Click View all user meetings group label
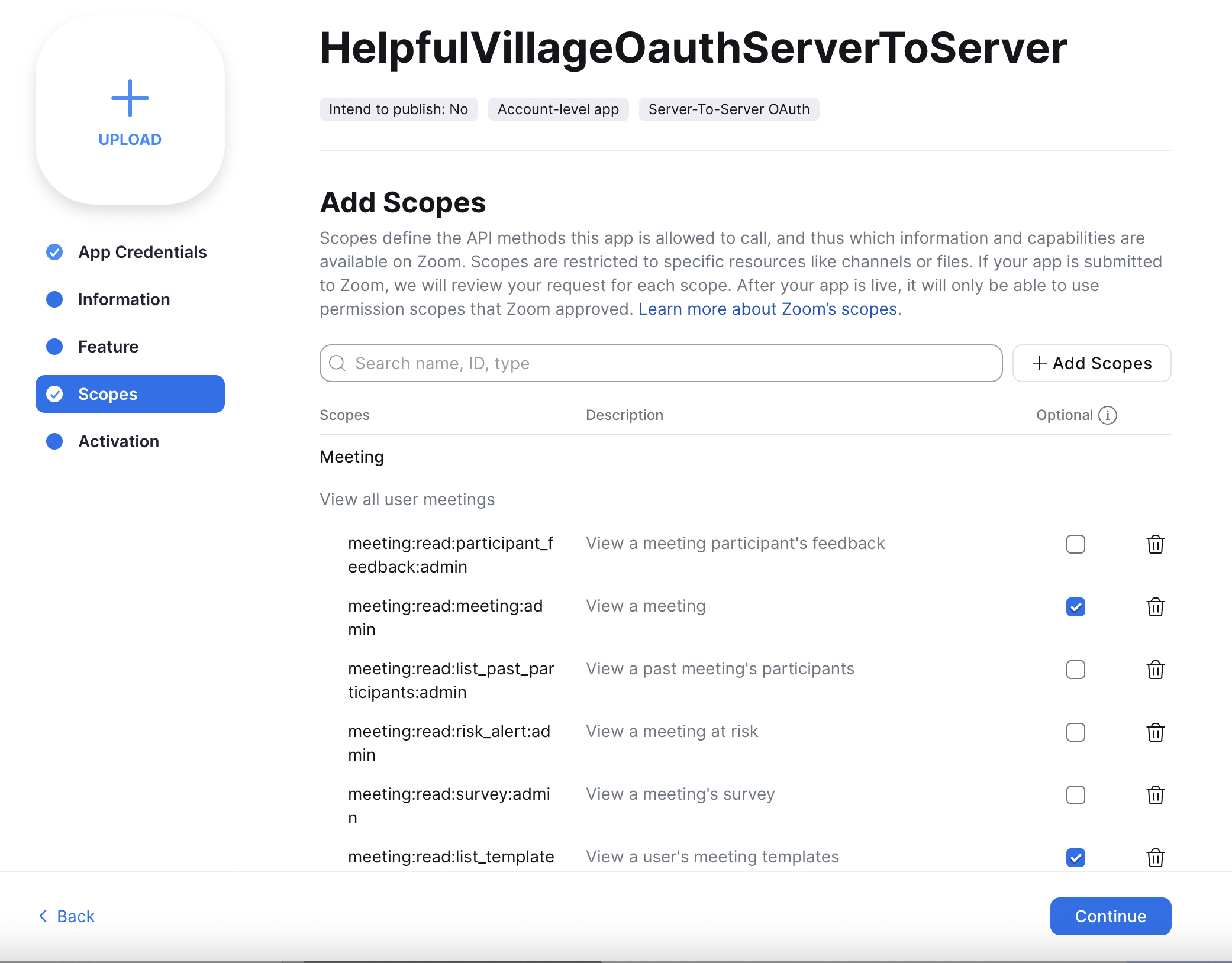Image resolution: width=1232 pixels, height=963 pixels. pos(407,499)
